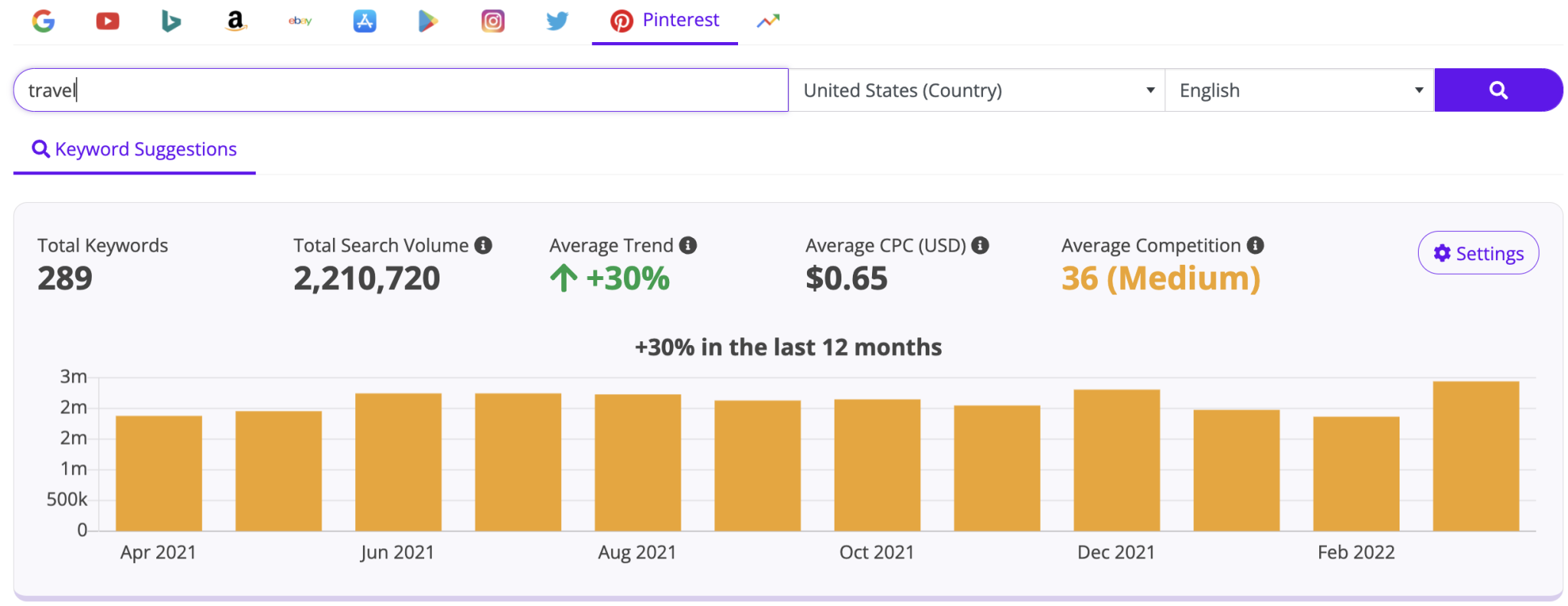Choose the Amazon platform icon
The height and width of the screenshot is (606, 1568).
click(236, 21)
